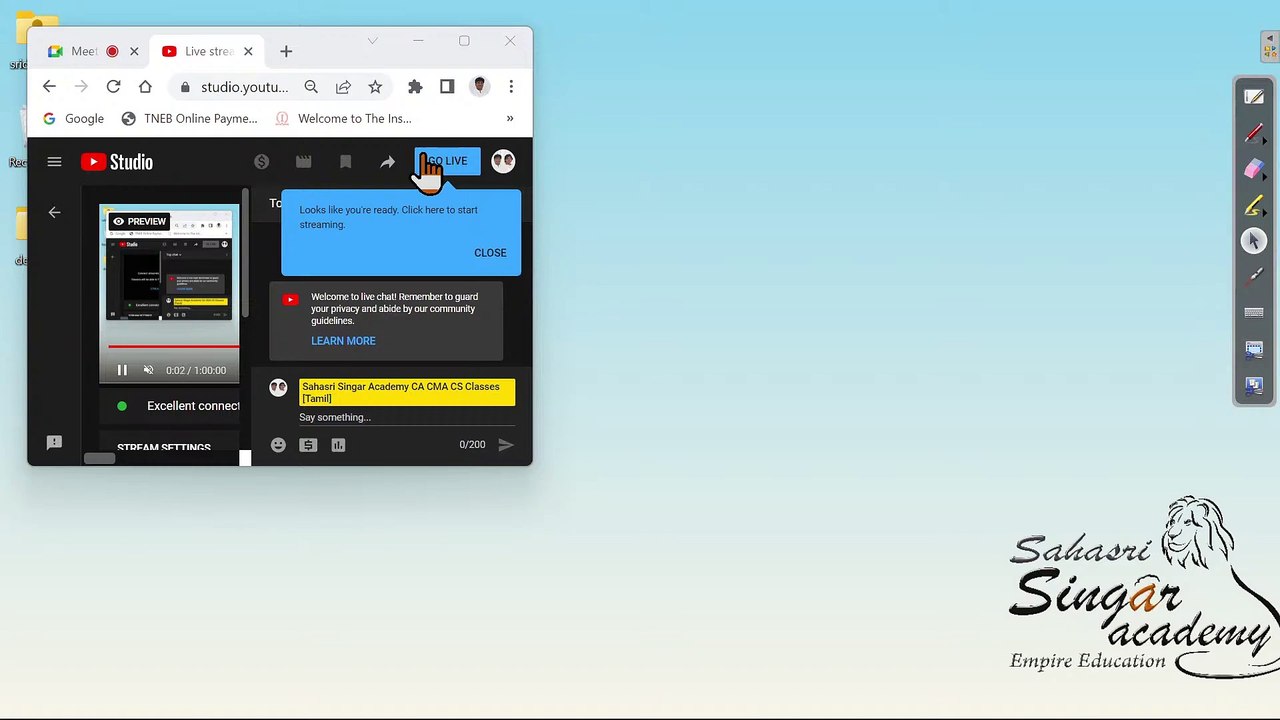
Task: Open the monetization dollar icon in Studio header
Action: (x=261, y=162)
